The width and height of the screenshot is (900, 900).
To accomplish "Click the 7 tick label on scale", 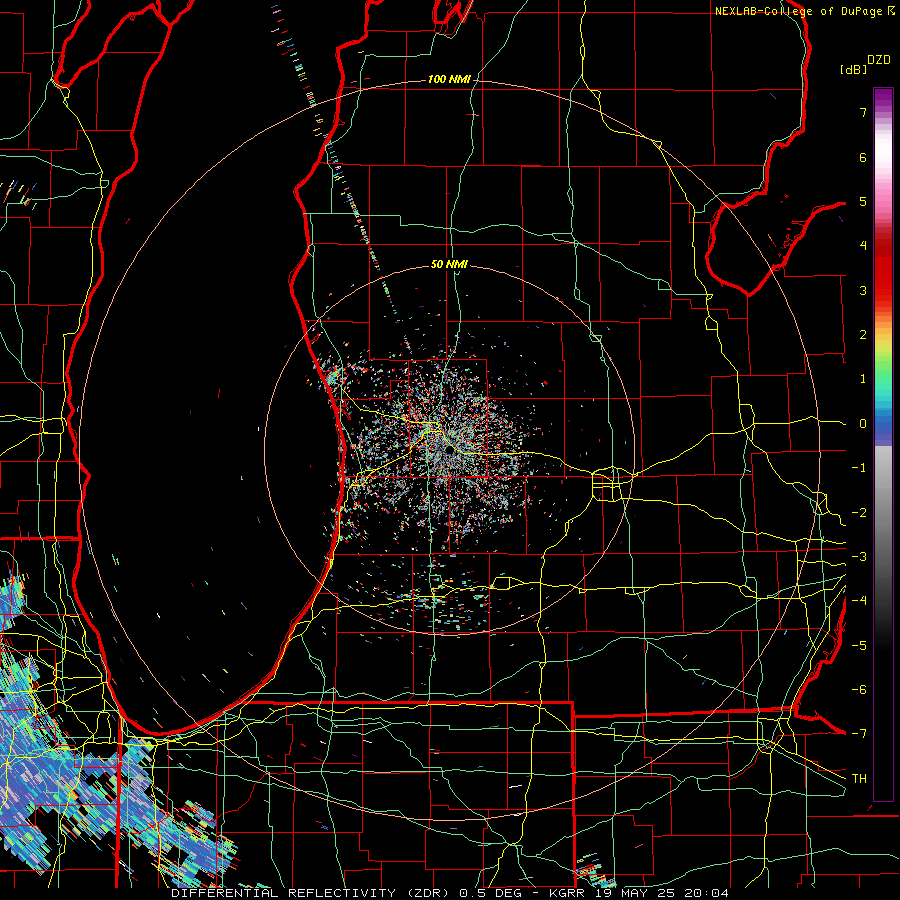I will click(863, 112).
